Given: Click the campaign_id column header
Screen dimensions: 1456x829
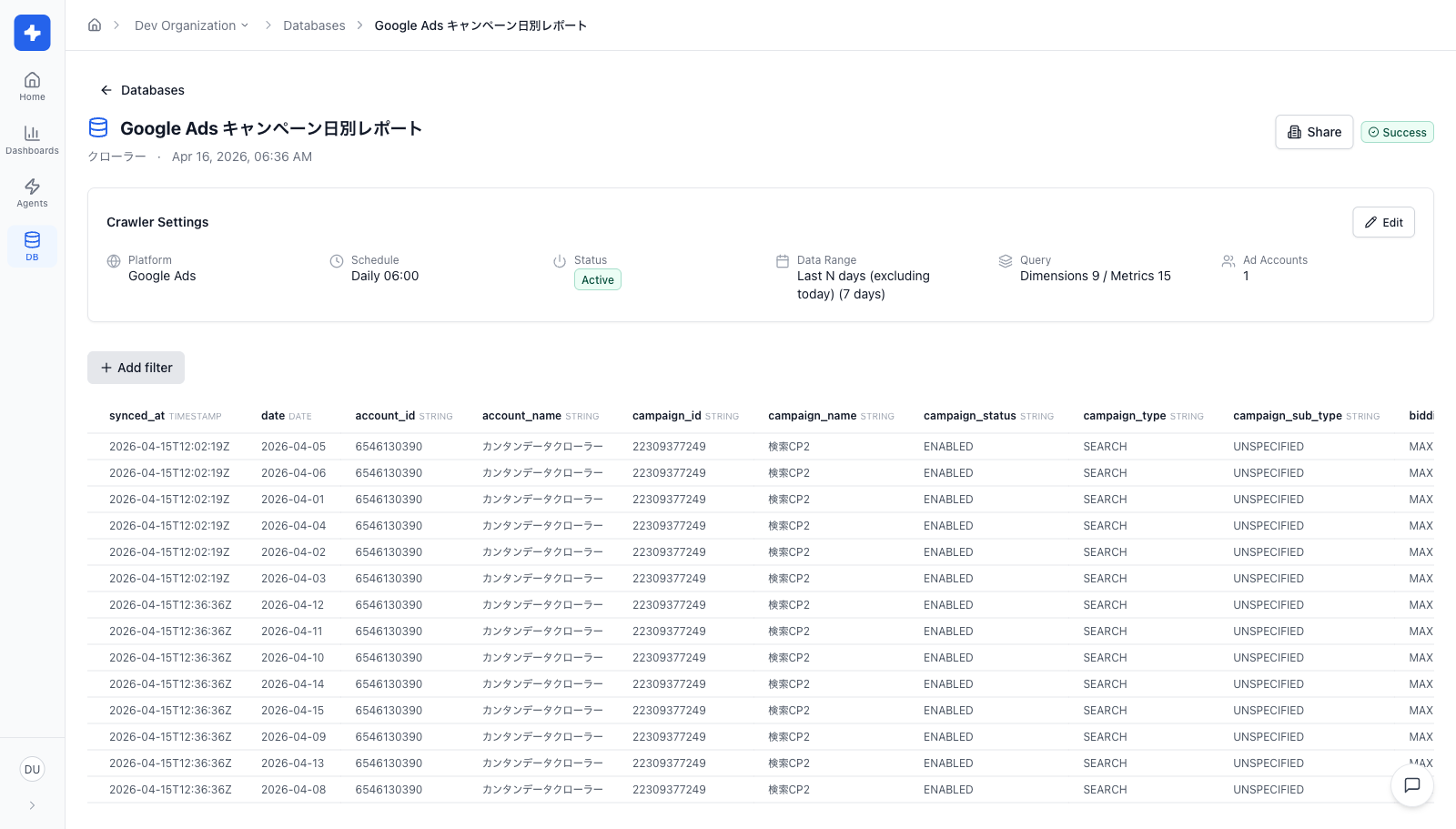Looking at the screenshot, I should pos(685,416).
